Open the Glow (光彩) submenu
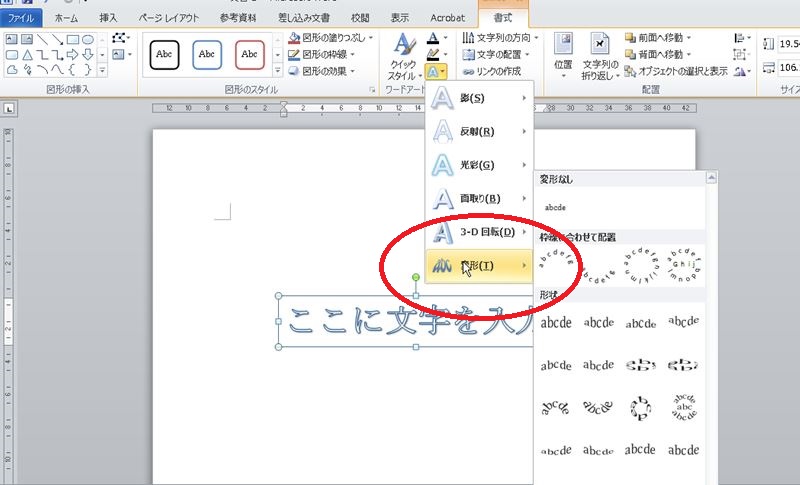This screenshot has width=800, height=485. tap(478, 164)
